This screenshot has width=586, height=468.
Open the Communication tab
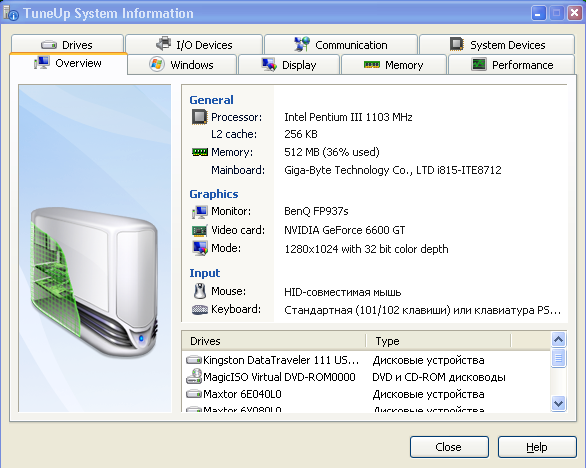click(x=340, y=44)
